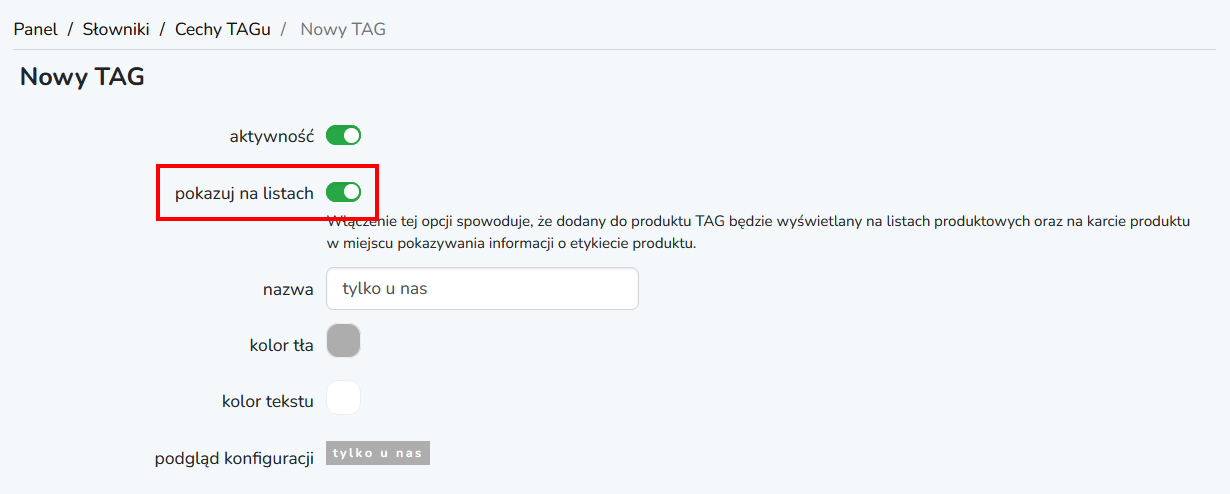Click the pokazuj na listach label
Screen dimensions: 1230x494
244,193
